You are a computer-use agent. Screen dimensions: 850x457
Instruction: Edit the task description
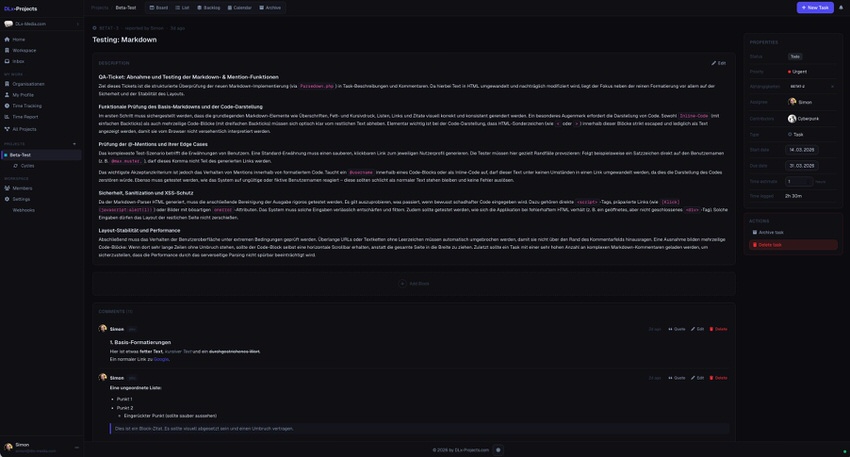(719, 63)
